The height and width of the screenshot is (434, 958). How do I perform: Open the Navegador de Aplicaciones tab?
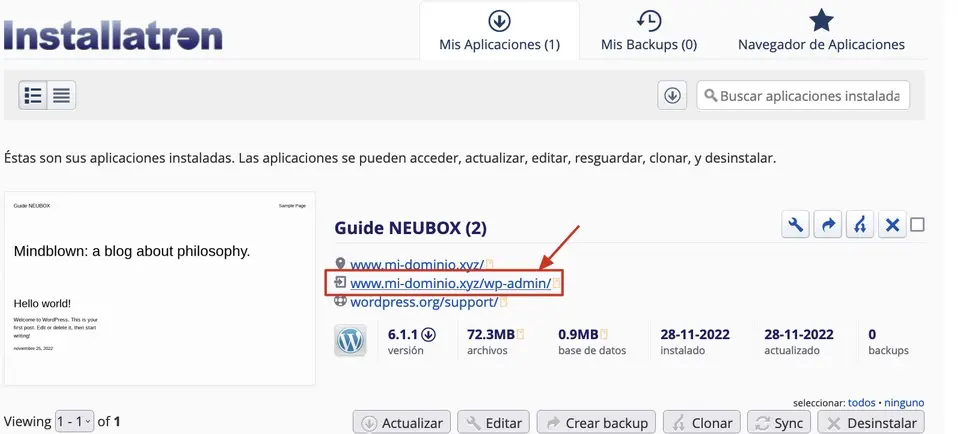click(821, 31)
